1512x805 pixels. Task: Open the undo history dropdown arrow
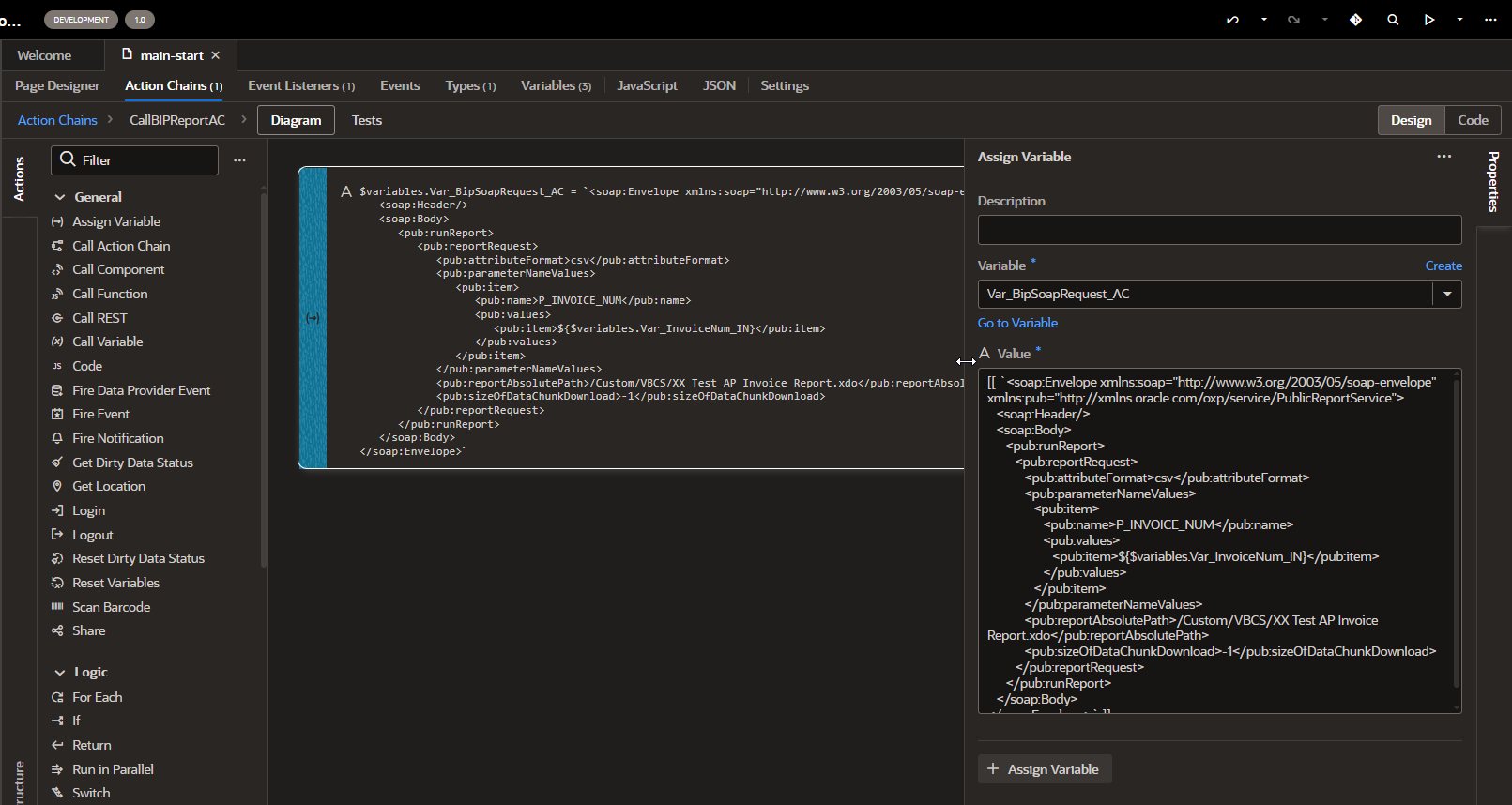(x=1264, y=20)
